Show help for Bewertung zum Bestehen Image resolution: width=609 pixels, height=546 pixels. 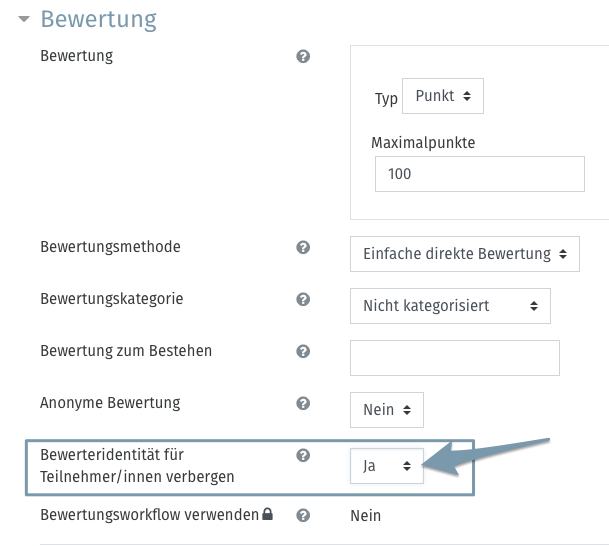[303, 351]
